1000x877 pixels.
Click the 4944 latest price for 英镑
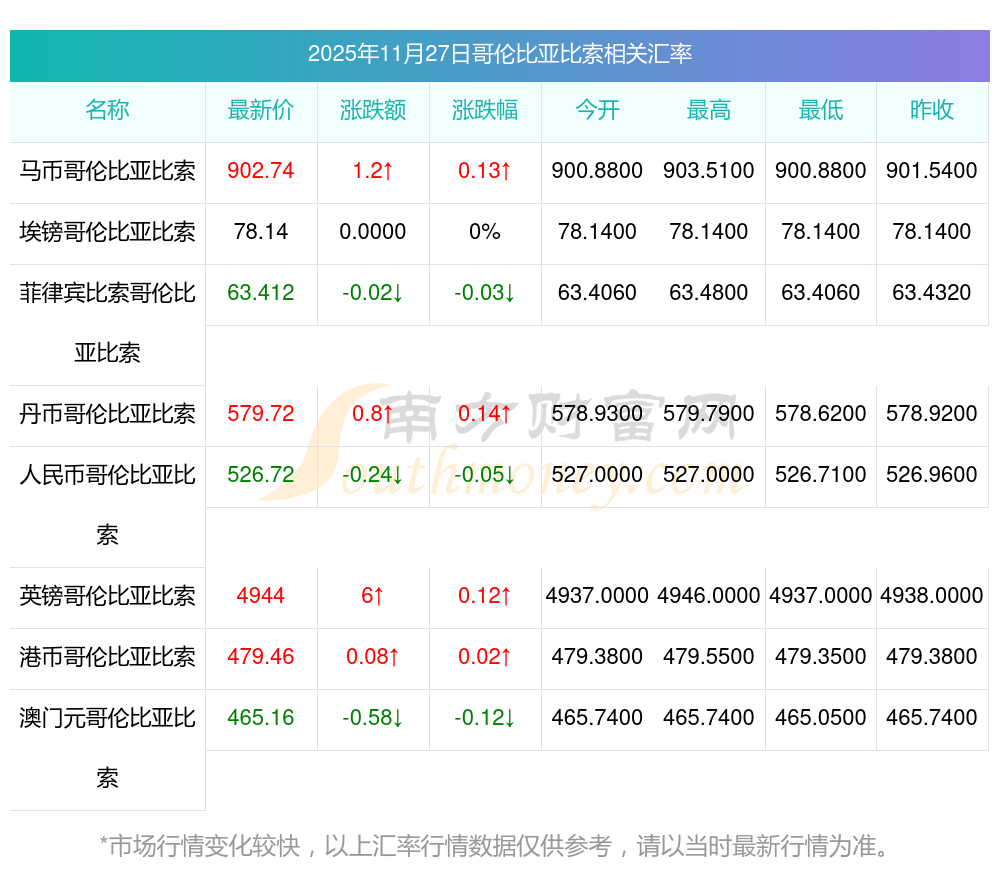pyautogui.click(x=261, y=596)
